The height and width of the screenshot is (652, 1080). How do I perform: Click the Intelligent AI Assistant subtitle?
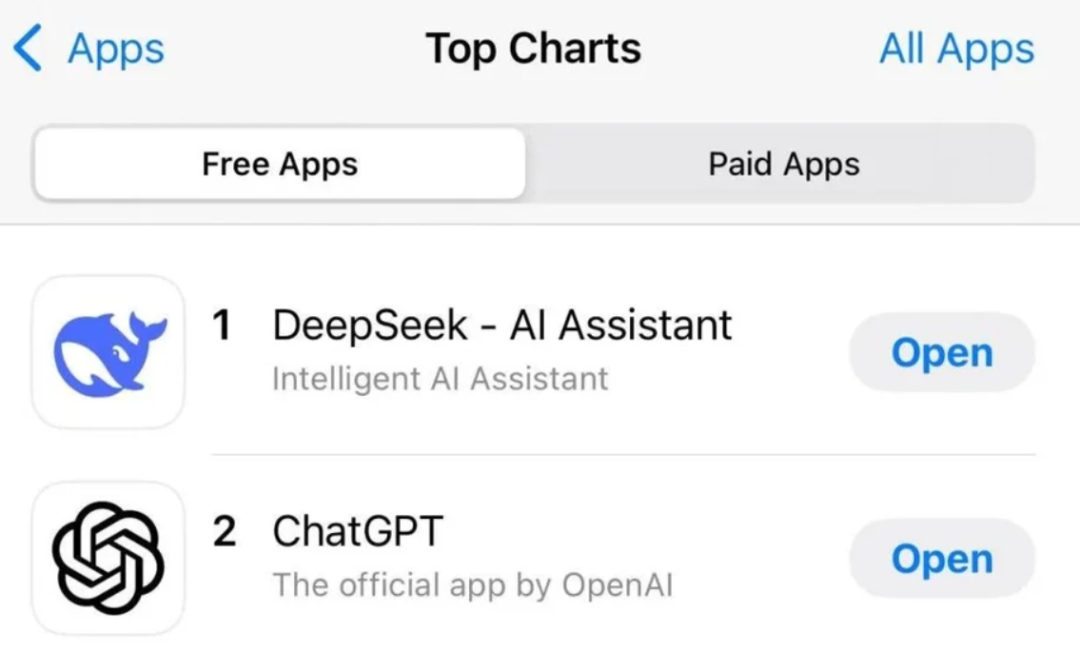pos(440,379)
